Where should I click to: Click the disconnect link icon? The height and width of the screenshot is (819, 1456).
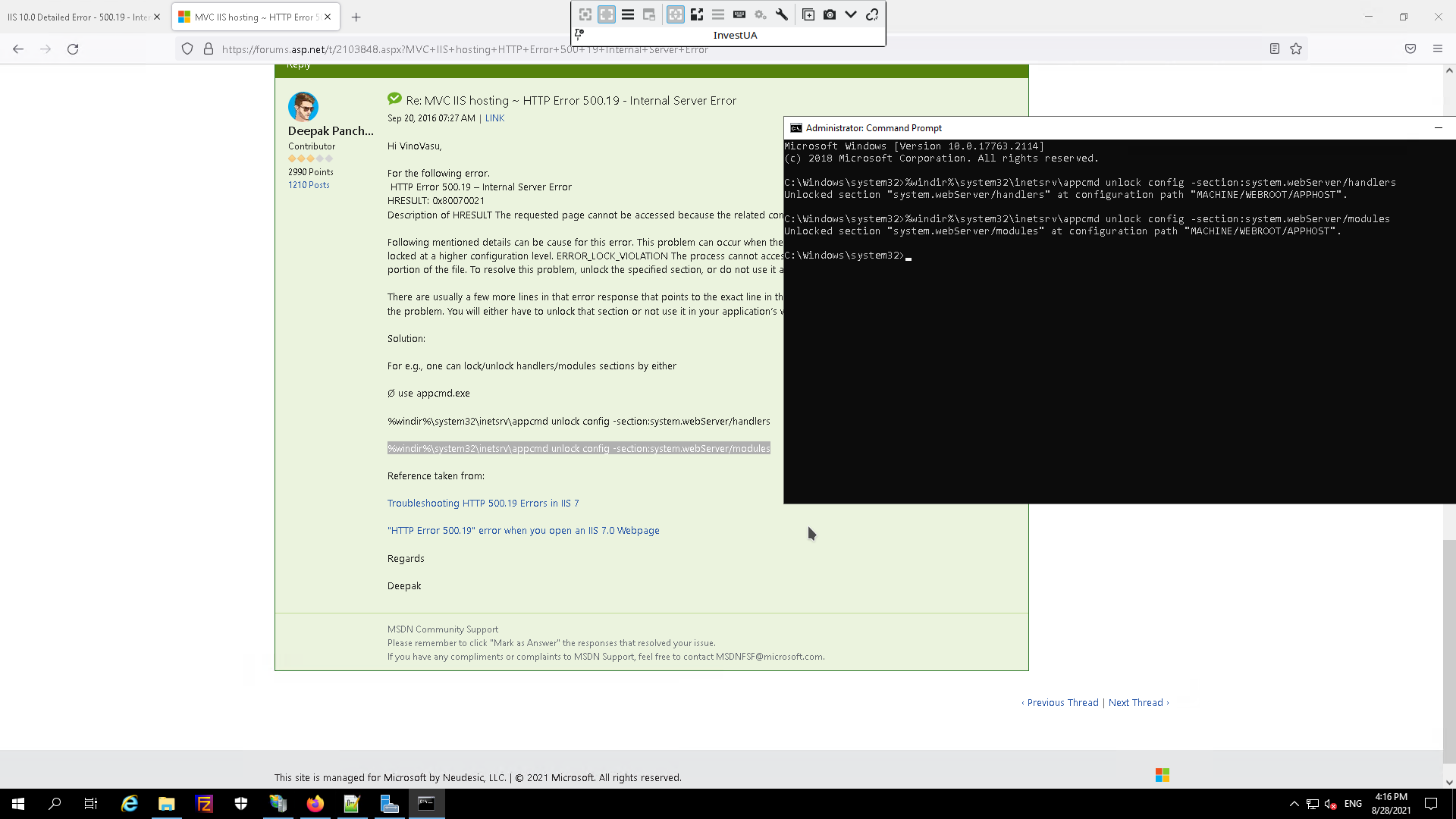pos(872,14)
